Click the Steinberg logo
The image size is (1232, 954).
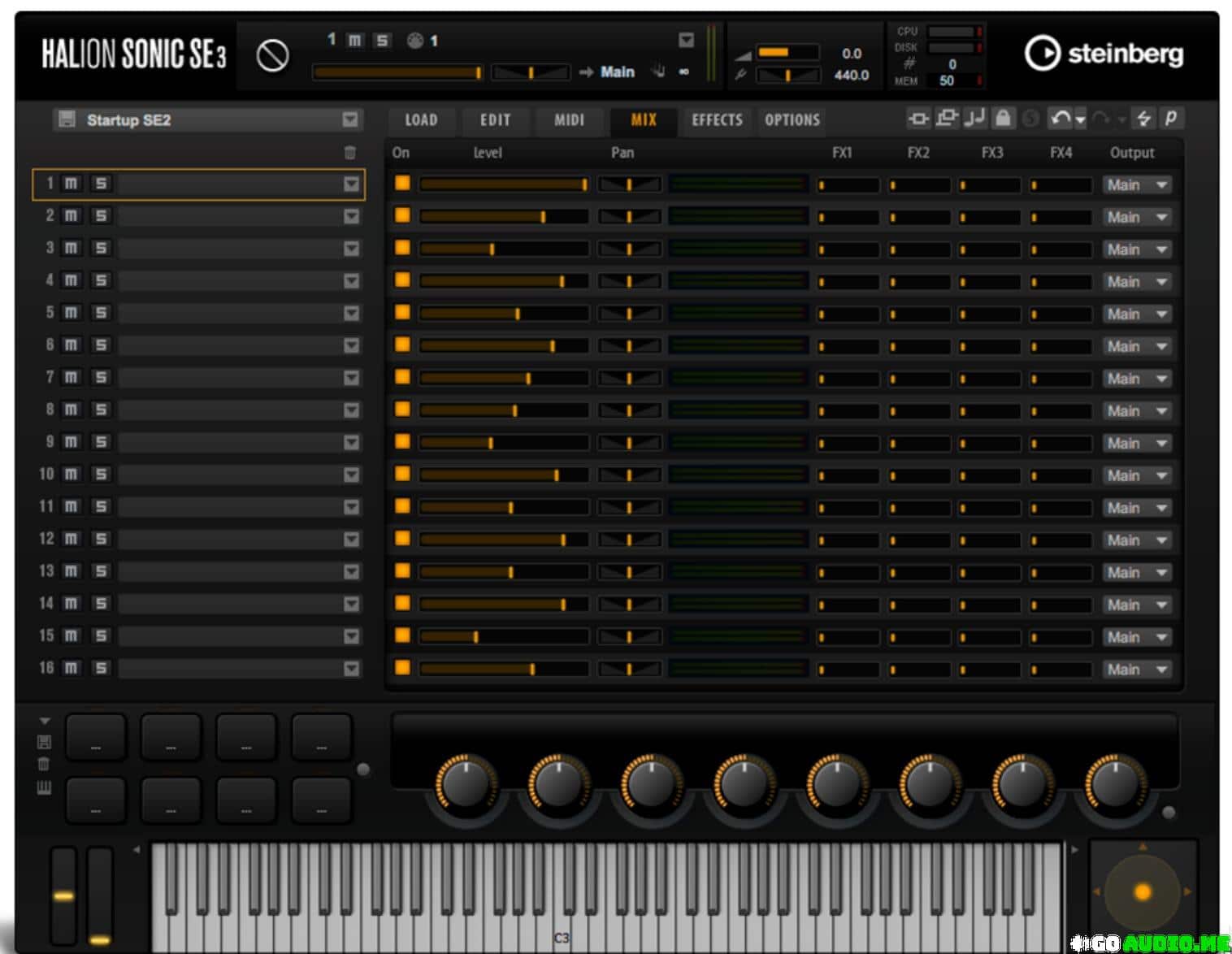1103,54
